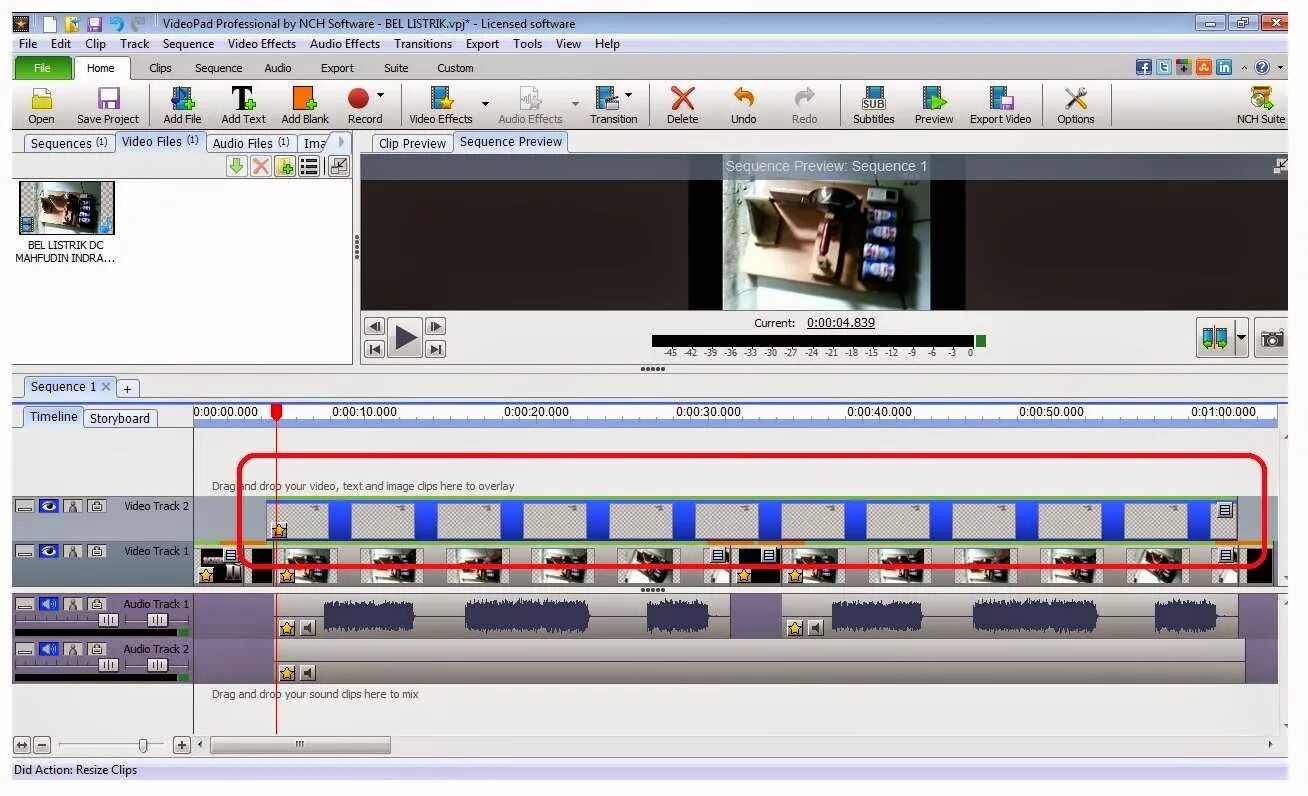The height and width of the screenshot is (796, 1308).
Task: Click the horizontal timeline scrollbar
Action: (300, 745)
